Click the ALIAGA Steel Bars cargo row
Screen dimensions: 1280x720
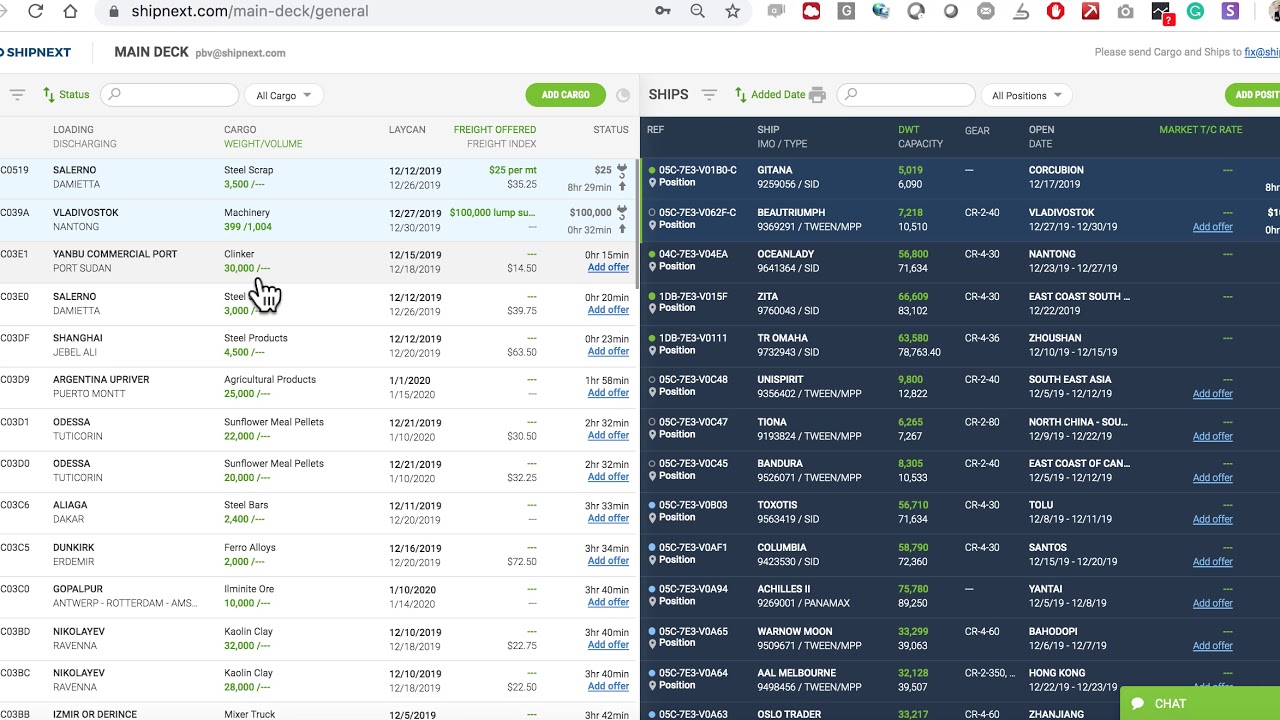[x=317, y=512]
